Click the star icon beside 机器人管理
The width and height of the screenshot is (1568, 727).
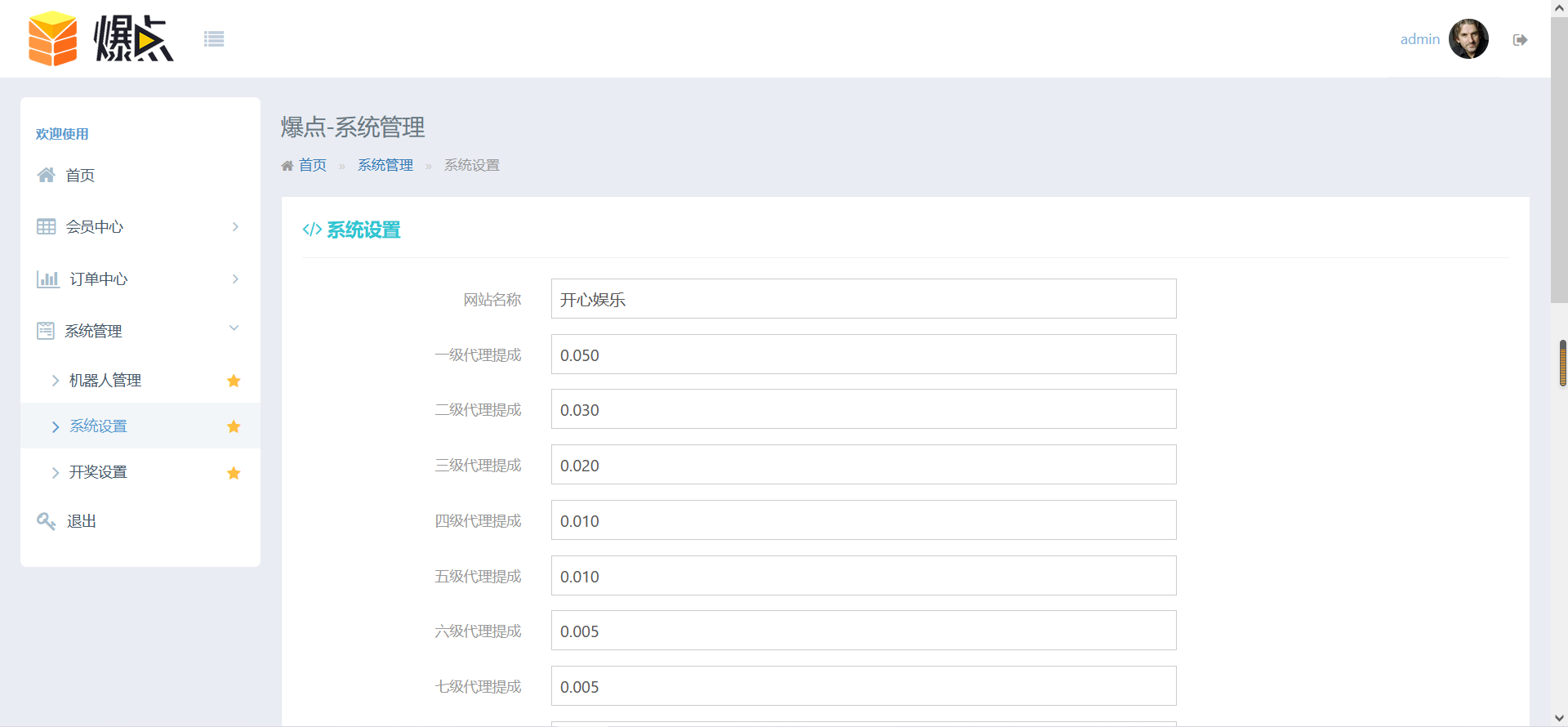(234, 381)
